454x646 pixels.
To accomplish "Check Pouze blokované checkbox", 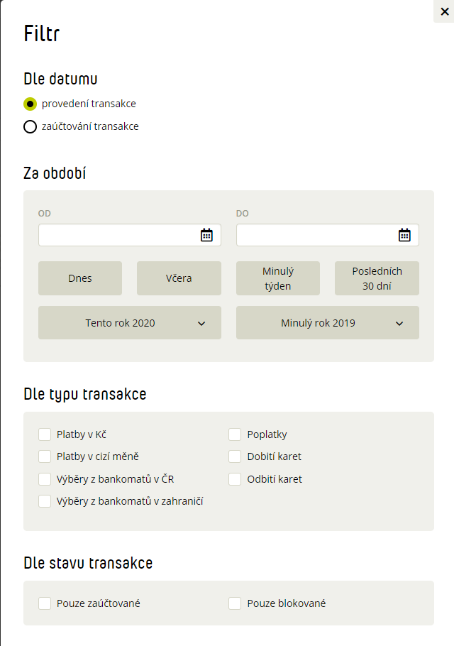I will click(234, 604).
